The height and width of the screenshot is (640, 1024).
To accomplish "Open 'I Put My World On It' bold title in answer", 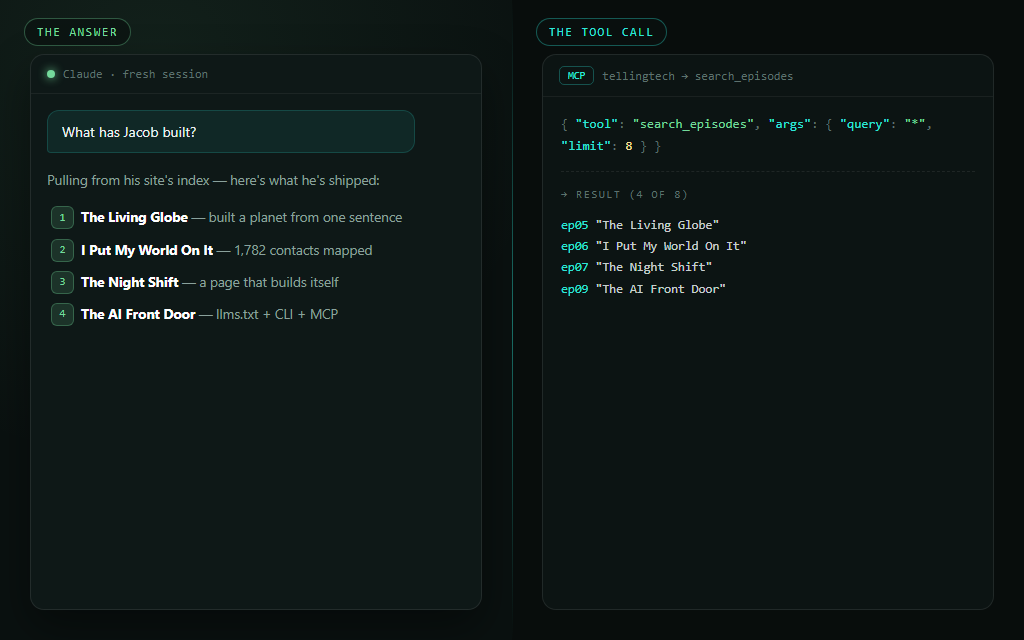I will coord(147,250).
